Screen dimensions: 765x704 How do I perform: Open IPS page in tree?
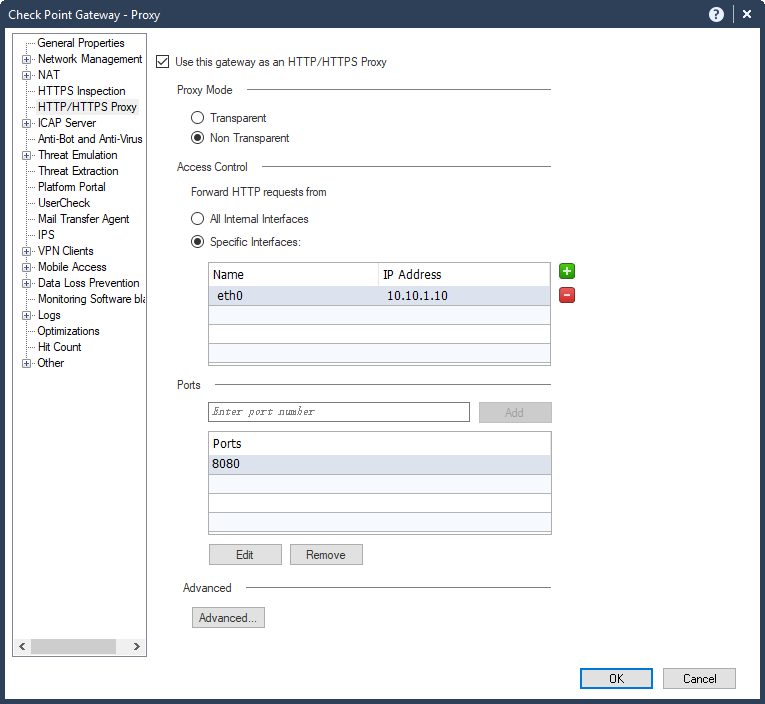46,235
